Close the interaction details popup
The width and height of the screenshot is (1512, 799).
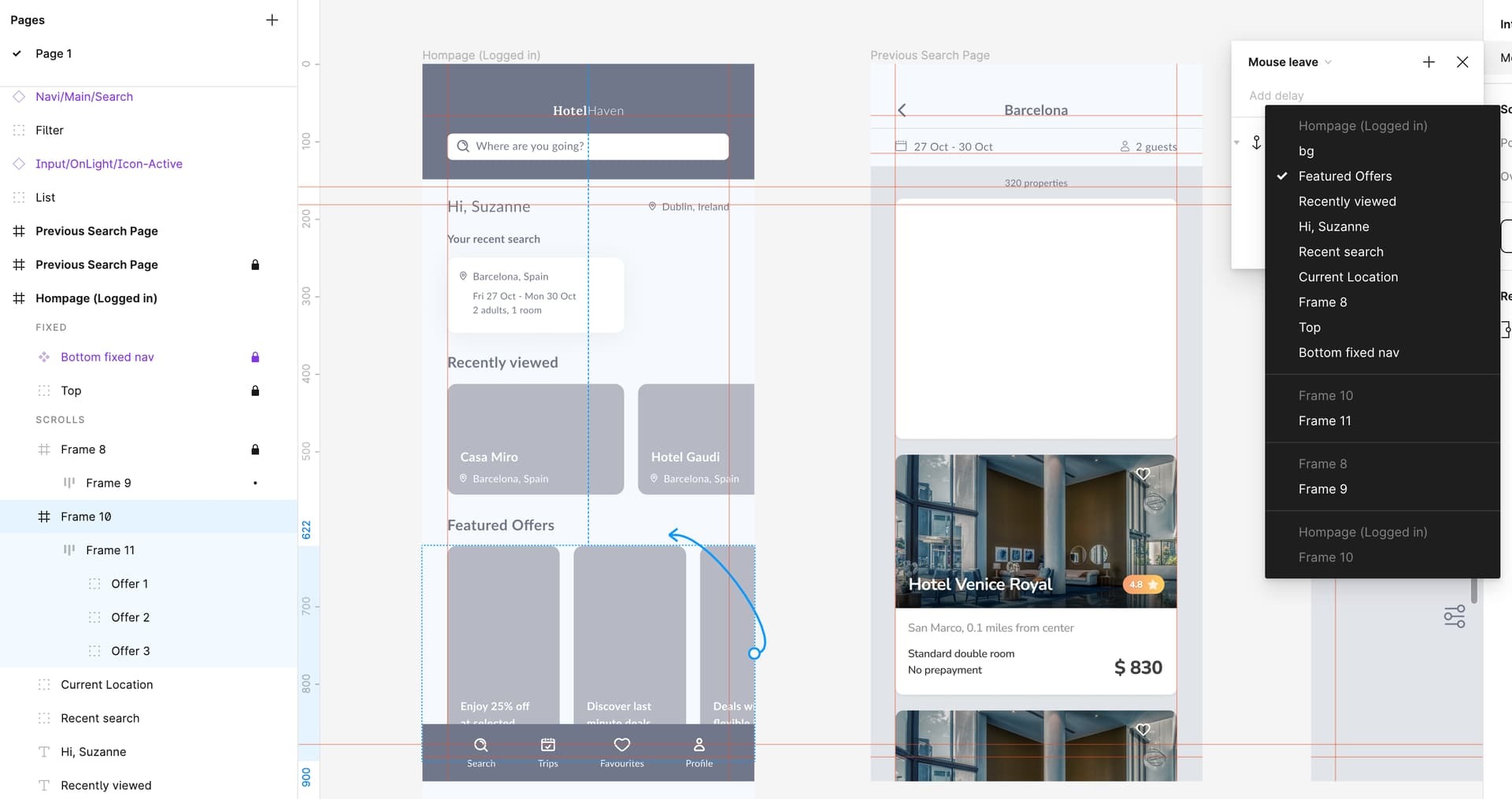1462,62
